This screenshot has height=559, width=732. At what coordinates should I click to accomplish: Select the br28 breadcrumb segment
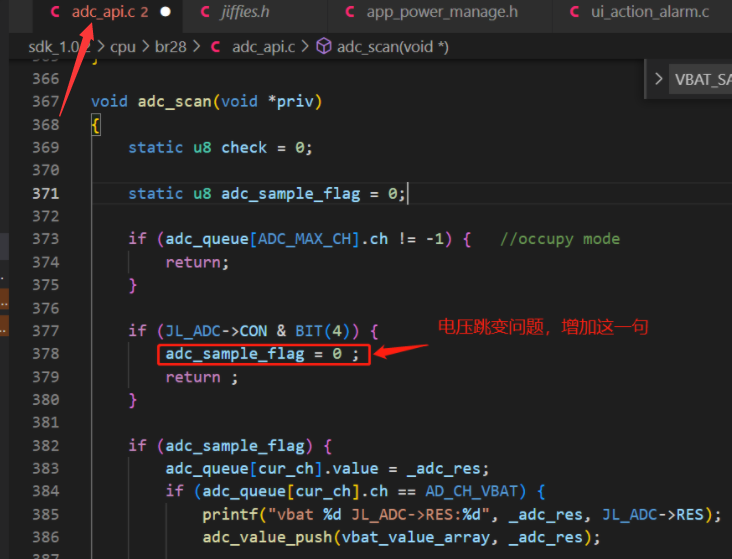(x=170, y=47)
